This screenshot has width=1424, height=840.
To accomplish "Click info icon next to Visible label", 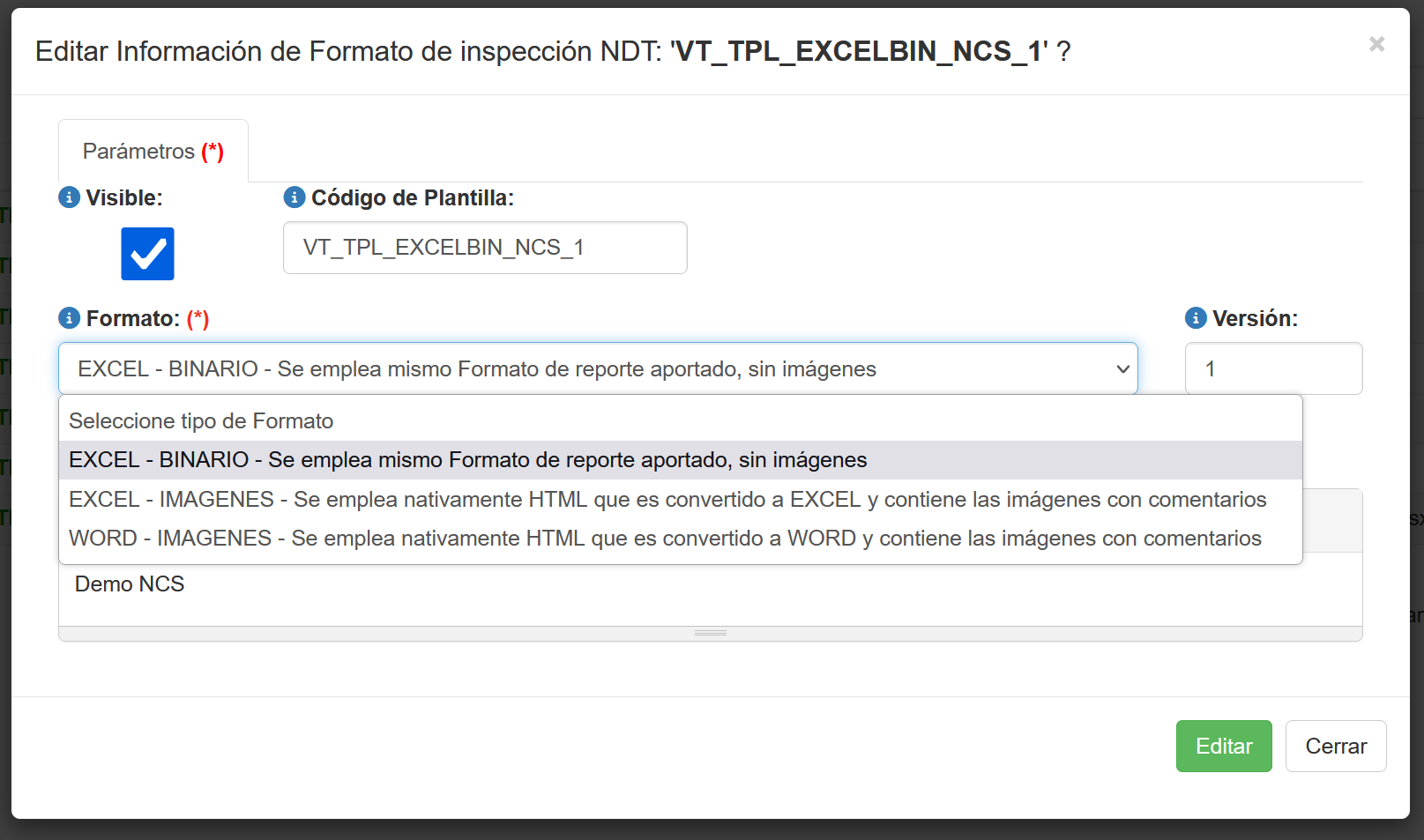I will click(x=69, y=197).
